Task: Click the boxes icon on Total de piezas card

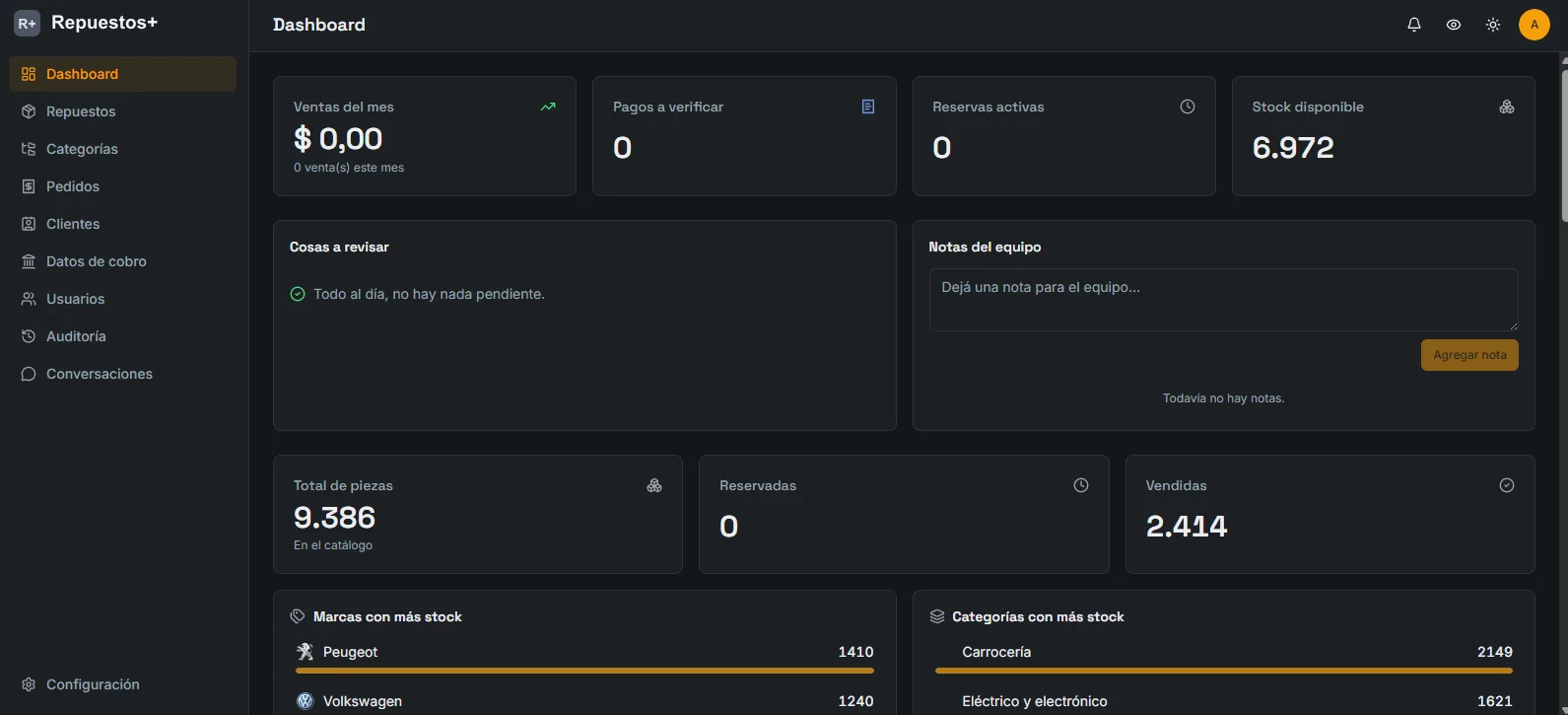Action: tap(654, 485)
